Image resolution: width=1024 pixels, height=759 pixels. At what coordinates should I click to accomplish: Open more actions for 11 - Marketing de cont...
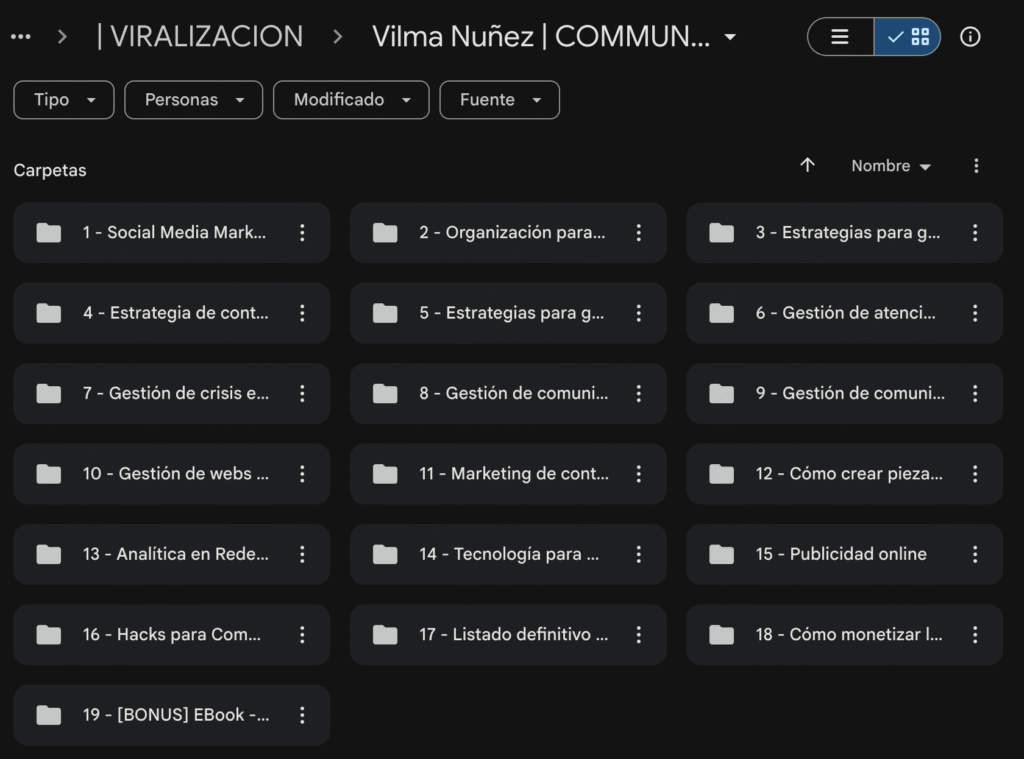tap(639, 474)
